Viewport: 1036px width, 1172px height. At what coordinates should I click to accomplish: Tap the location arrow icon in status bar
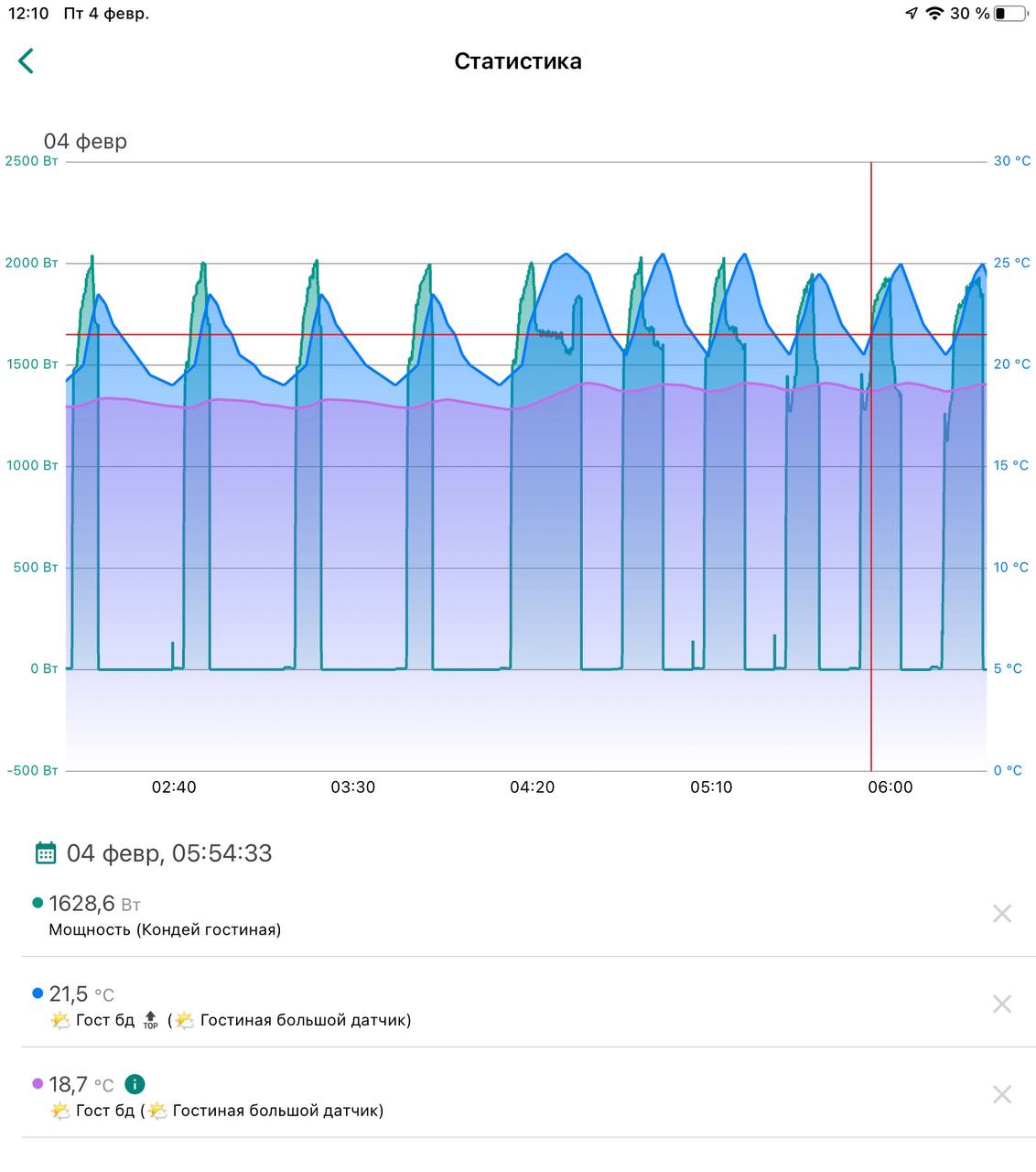tap(912, 14)
